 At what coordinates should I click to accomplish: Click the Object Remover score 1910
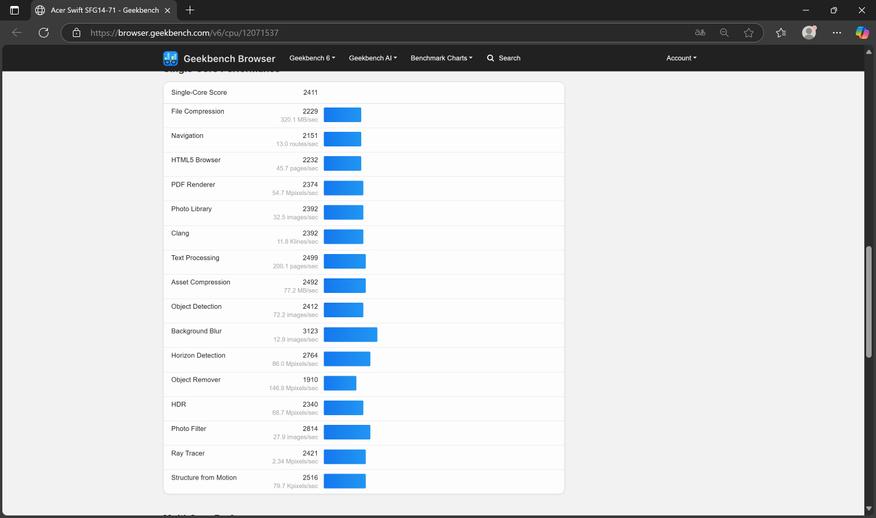coord(310,380)
